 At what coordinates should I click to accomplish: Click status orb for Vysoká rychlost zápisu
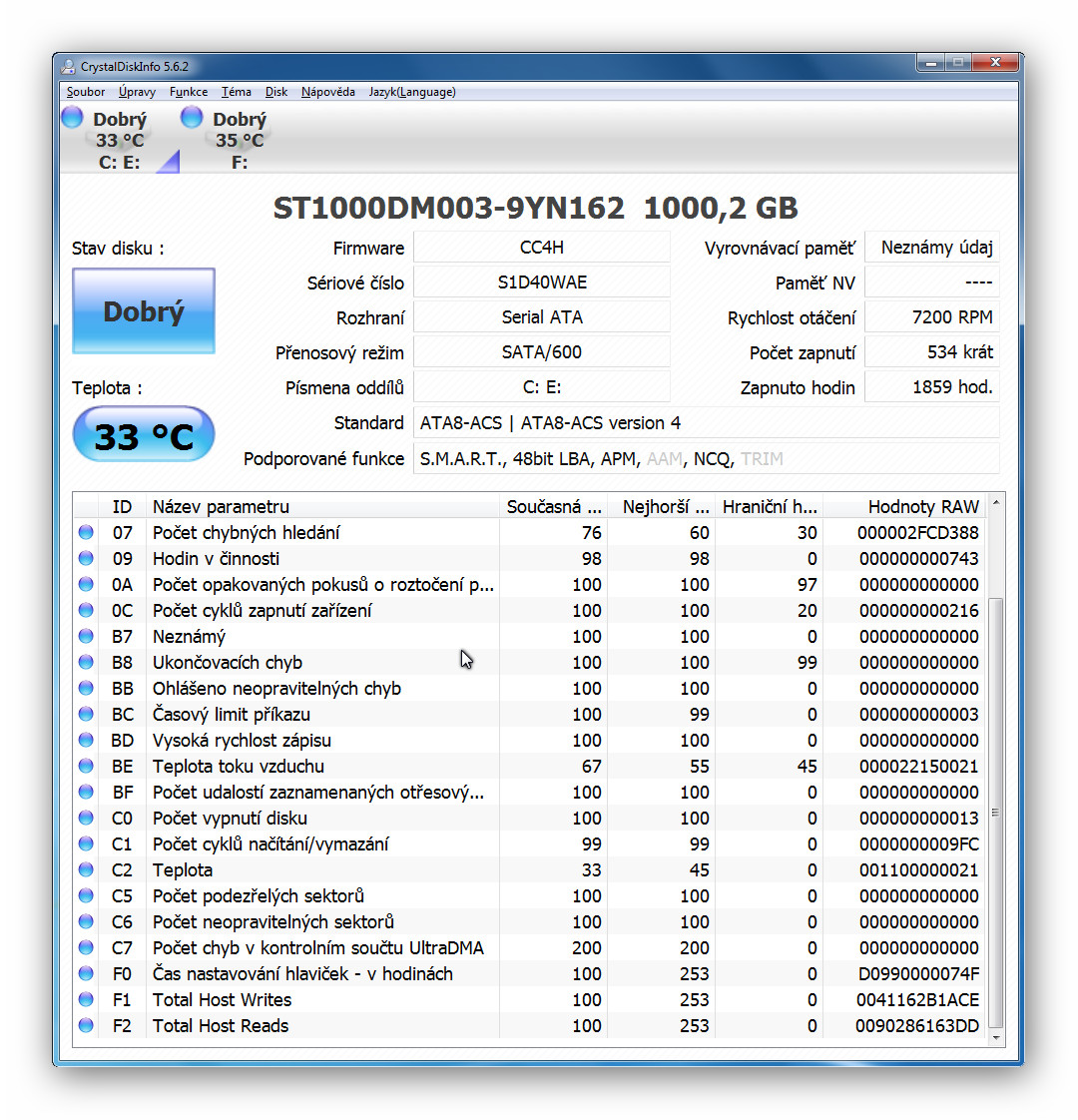[86, 740]
